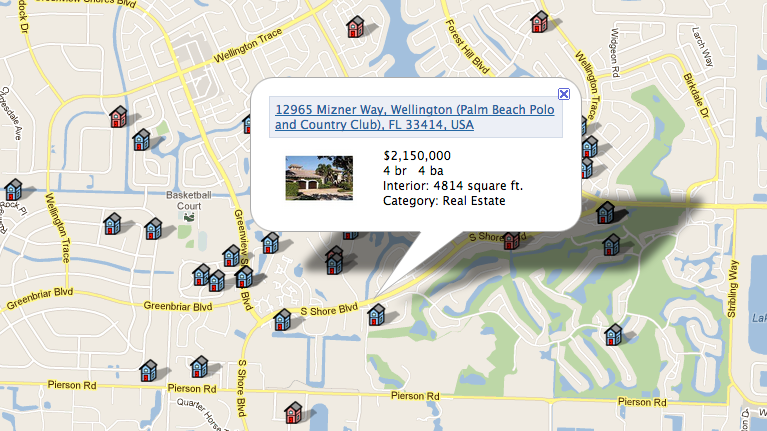The width and height of the screenshot is (767, 431).
Task: Select house marker directly under the popup pointer tip
Action: click(376, 315)
